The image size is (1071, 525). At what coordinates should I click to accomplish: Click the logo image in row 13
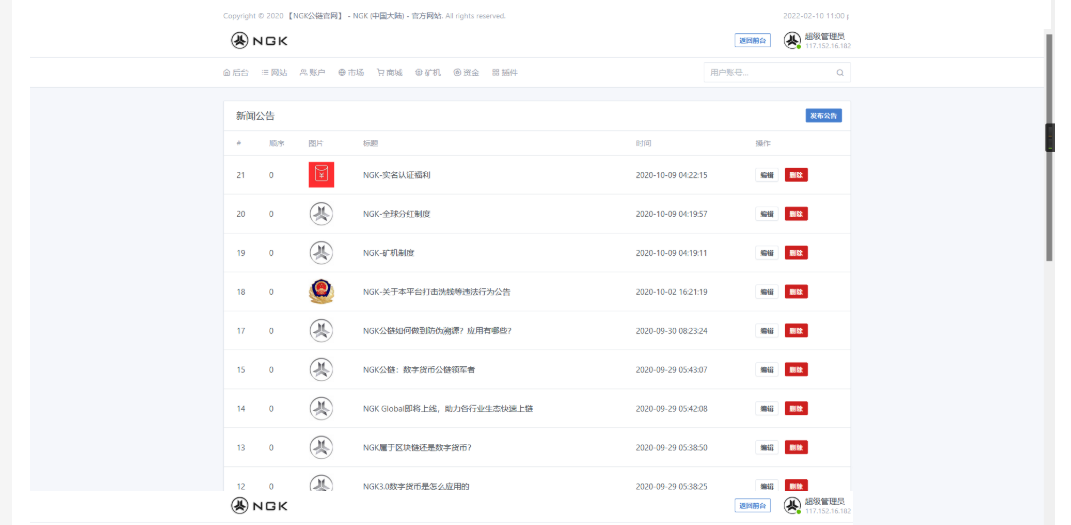point(321,447)
